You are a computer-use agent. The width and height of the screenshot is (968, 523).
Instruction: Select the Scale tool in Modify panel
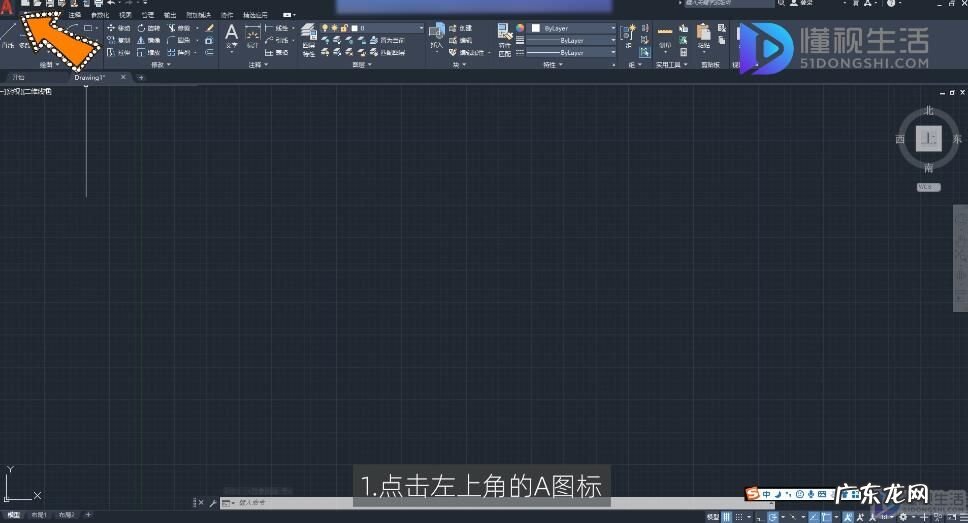coord(149,52)
